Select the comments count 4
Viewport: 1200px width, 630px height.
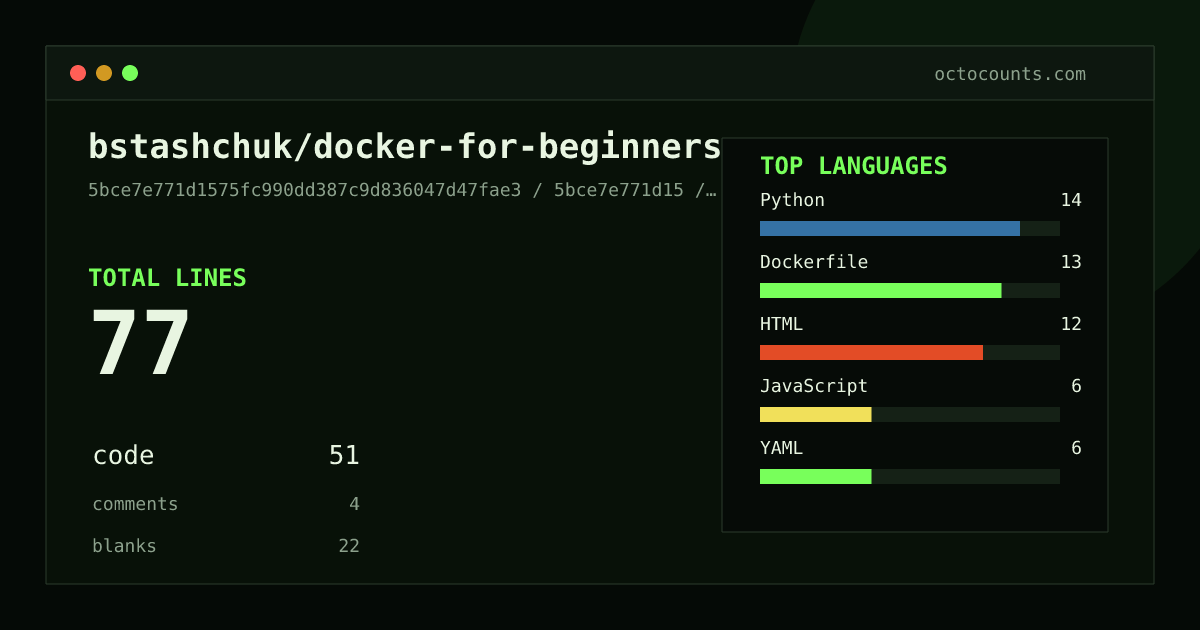[354, 504]
